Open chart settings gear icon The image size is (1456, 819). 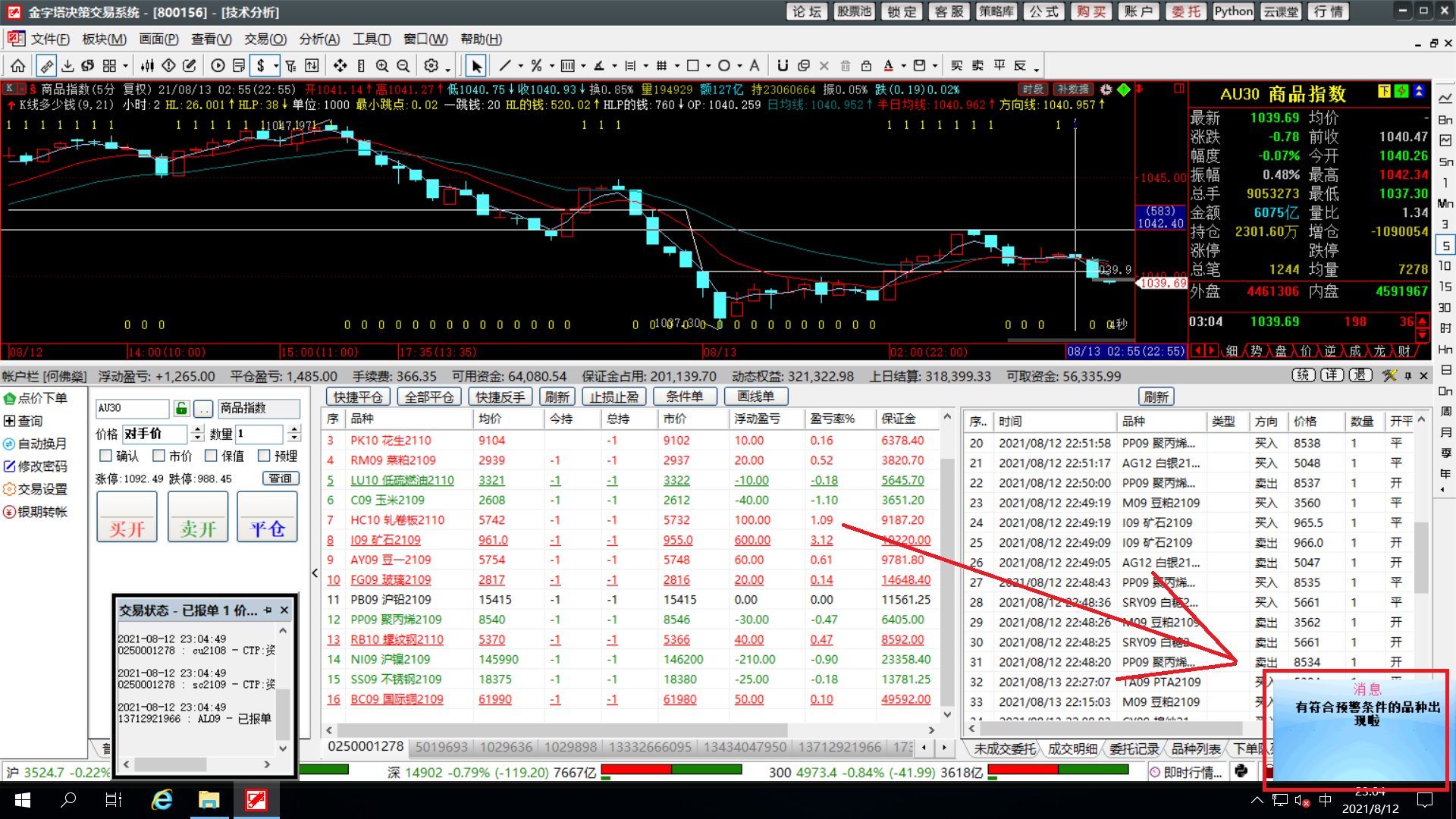click(x=431, y=66)
